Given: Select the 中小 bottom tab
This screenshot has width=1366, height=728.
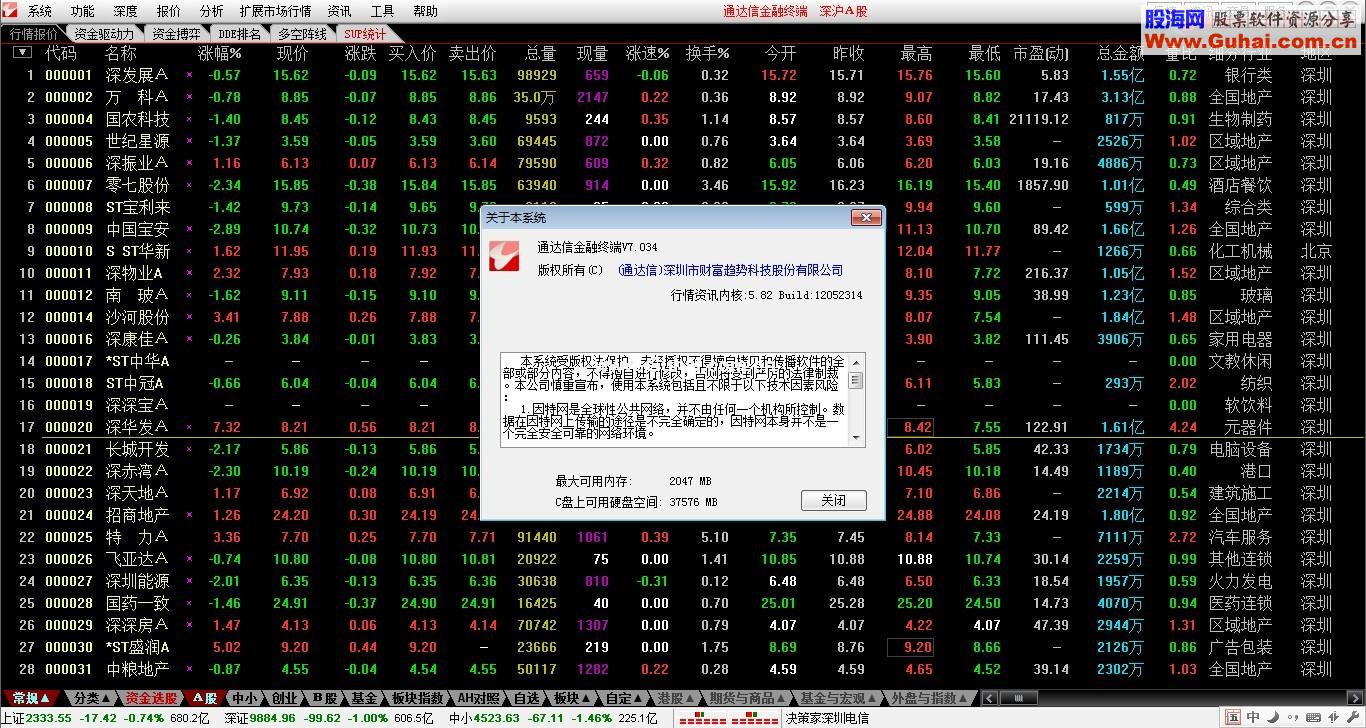Looking at the screenshot, I should click(244, 698).
